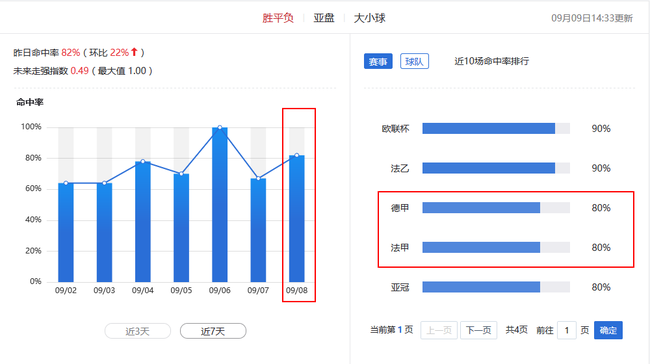This screenshot has width=650, height=364.
Task: Click the 09/02 bar in chart
Action: (66, 233)
